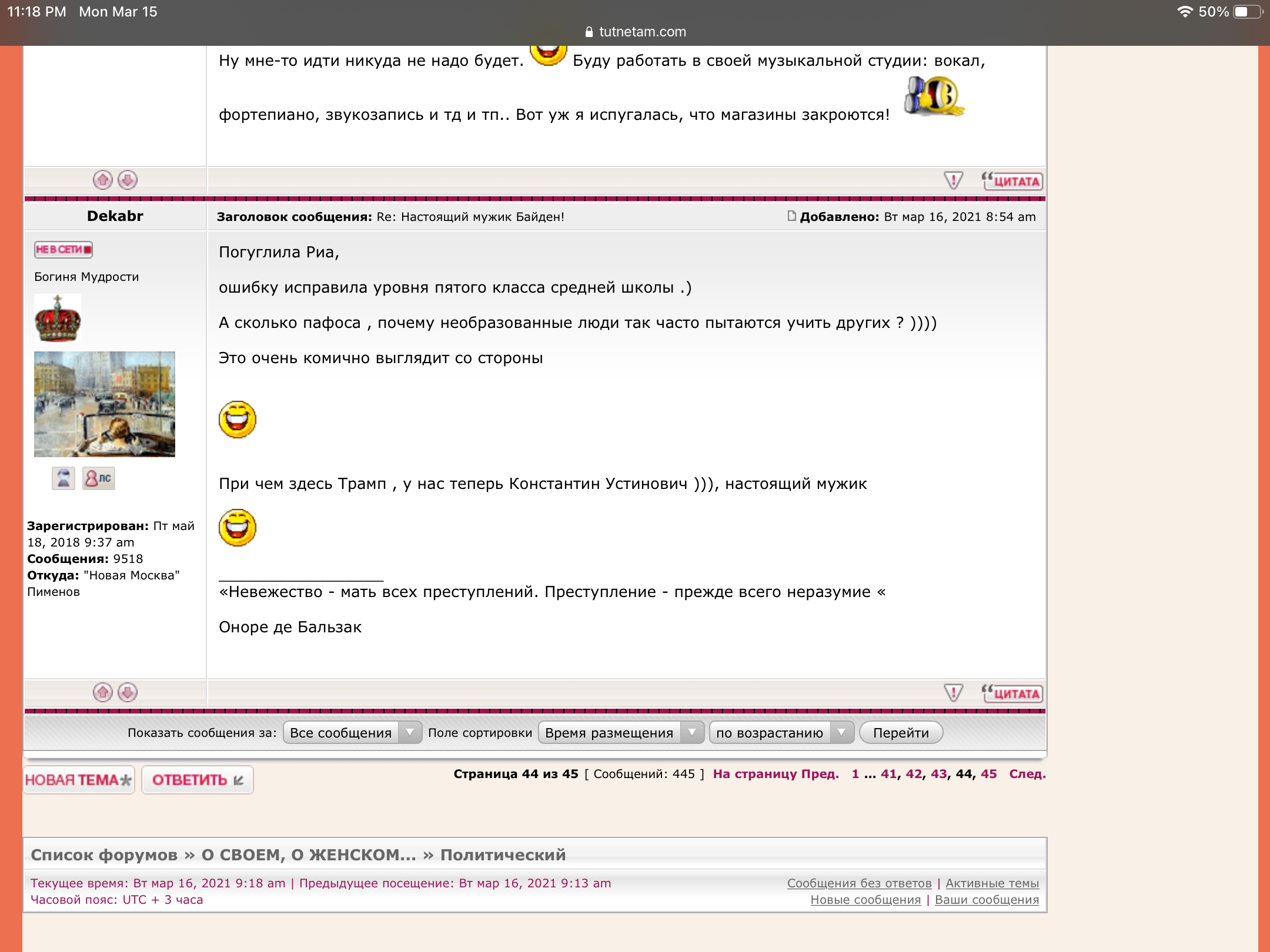Viewport: 1270px width, 952px height.
Task: Send private message via ЛС icon
Action: click(98, 478)
